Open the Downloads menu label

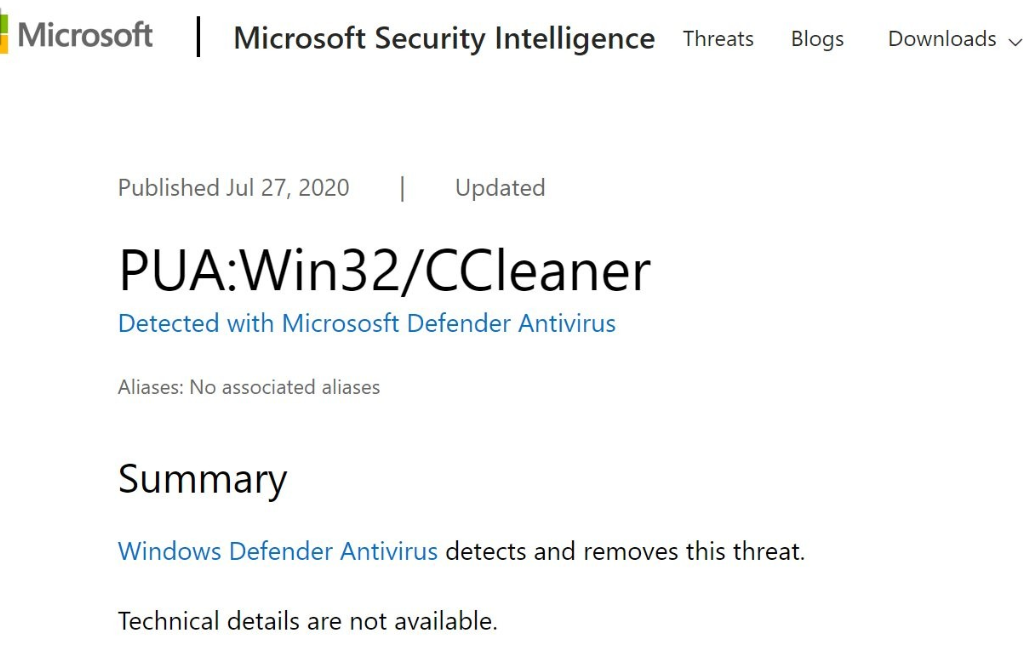[942, 38]
